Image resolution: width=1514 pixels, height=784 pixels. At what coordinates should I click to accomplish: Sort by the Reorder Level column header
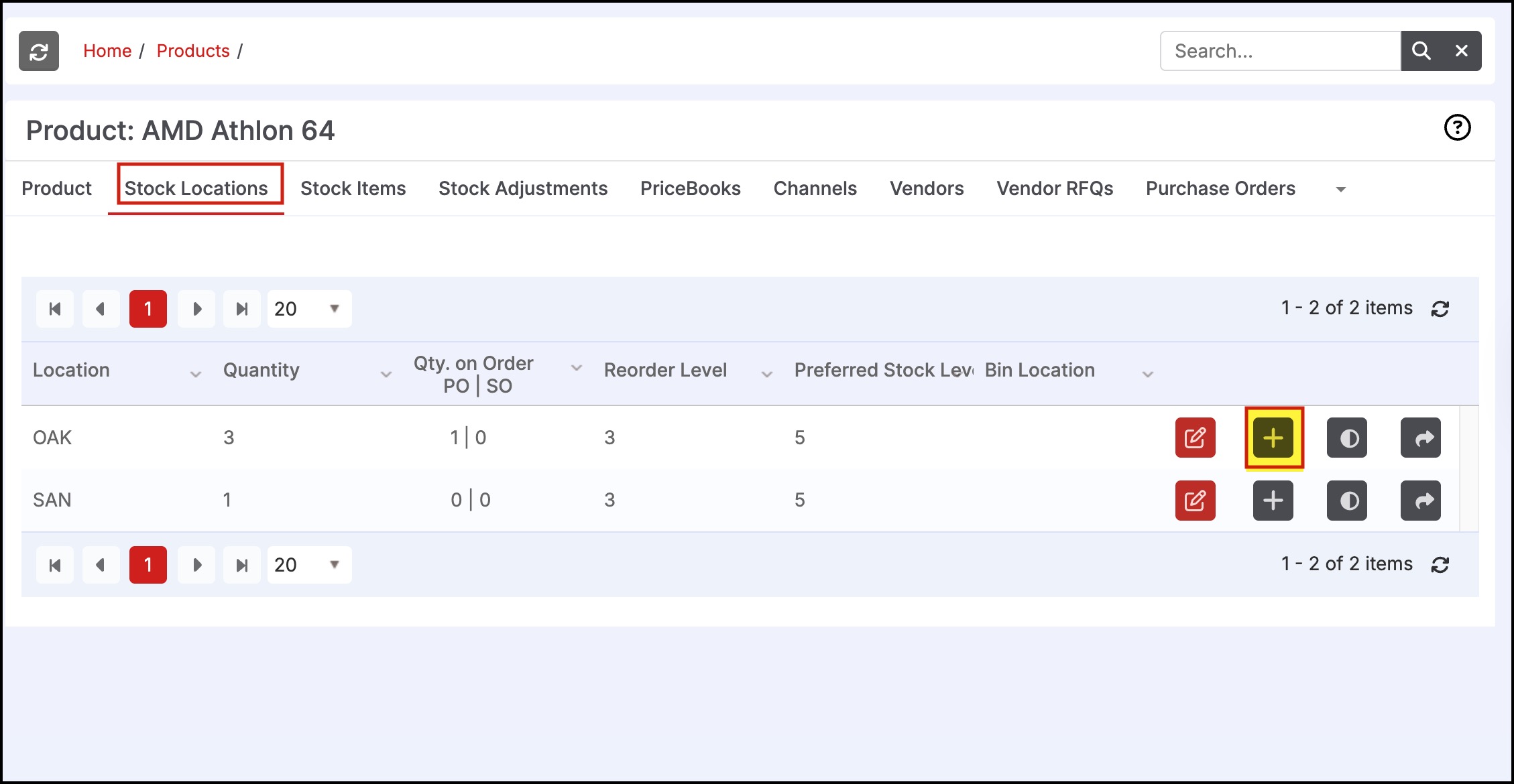click(665, 370)
